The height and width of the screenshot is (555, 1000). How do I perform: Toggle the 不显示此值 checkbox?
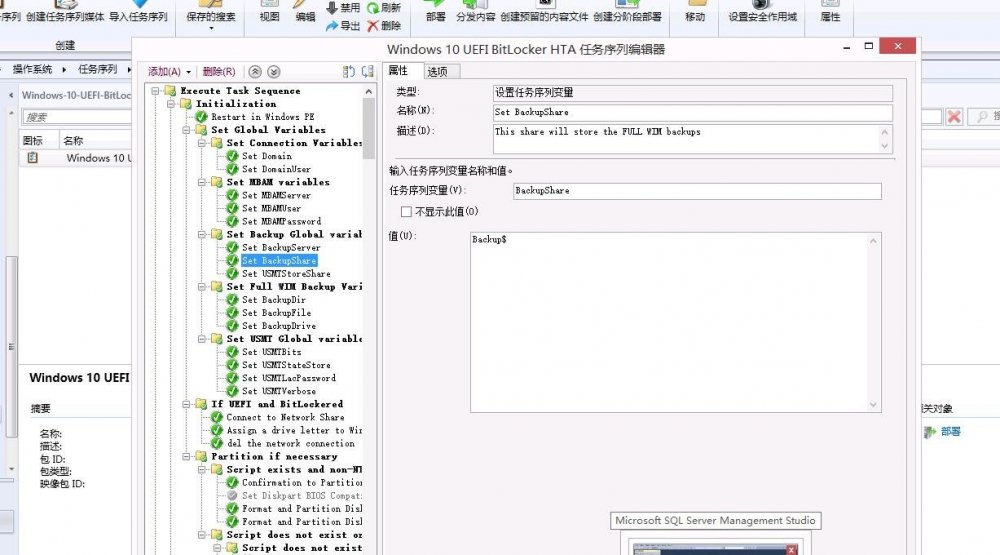tap(406, 212)
